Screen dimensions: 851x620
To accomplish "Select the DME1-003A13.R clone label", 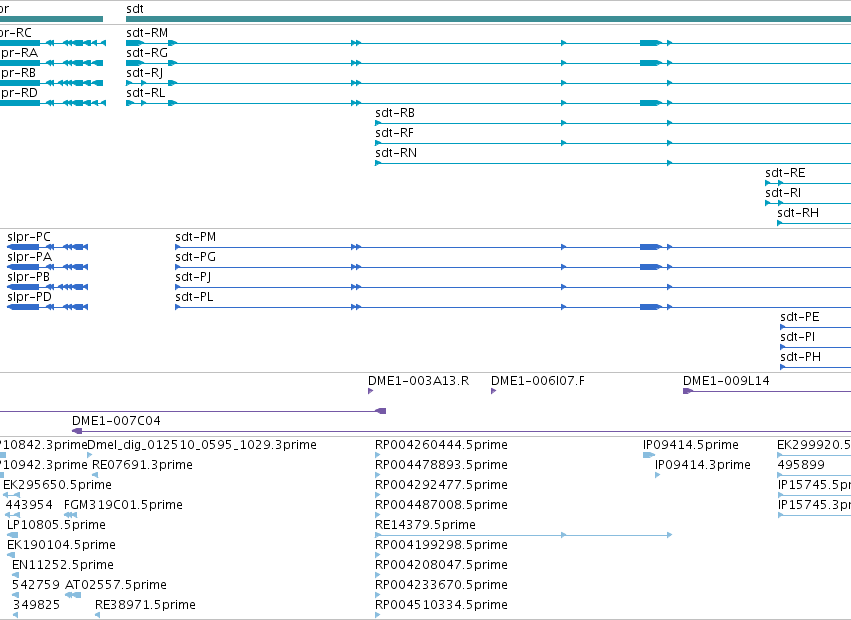I will [418, 381].
